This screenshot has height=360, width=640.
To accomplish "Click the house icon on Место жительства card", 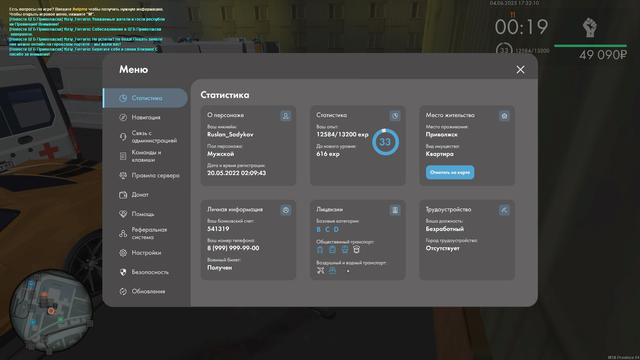I will (x=504, y=116).
